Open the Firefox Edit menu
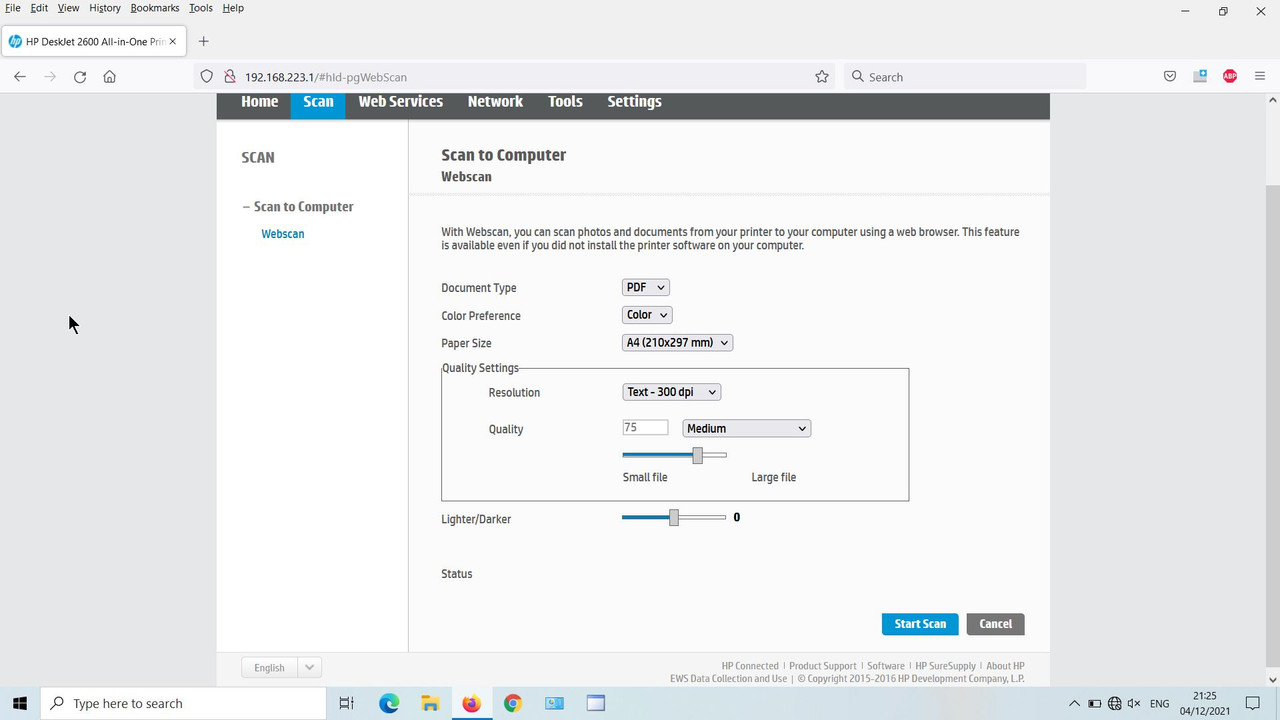This screenshot has width=1280, height=720. click(x=39, y=8)
